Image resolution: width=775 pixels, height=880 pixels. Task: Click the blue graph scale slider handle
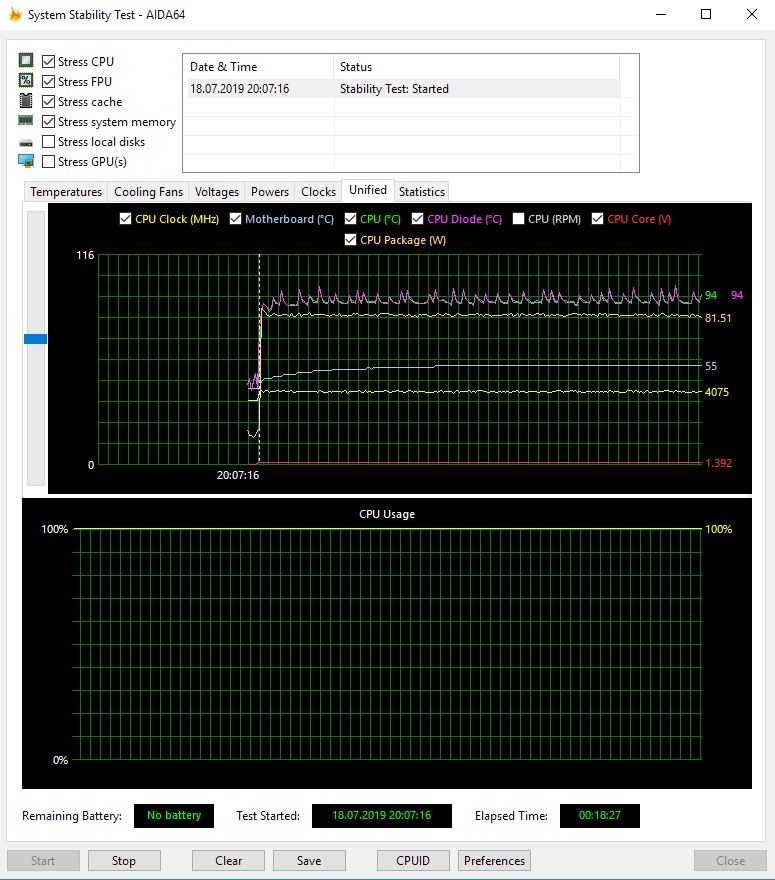tap(35, 339)
